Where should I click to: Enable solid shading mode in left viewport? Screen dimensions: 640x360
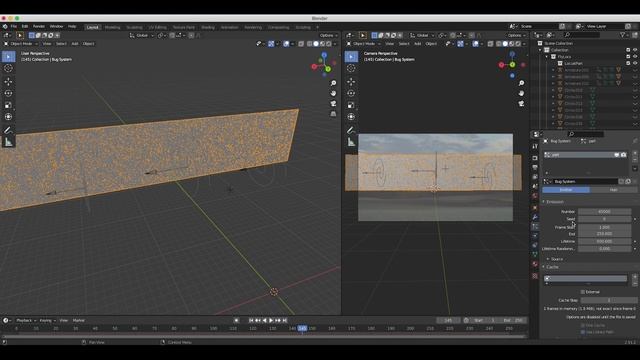pos(316,44)
